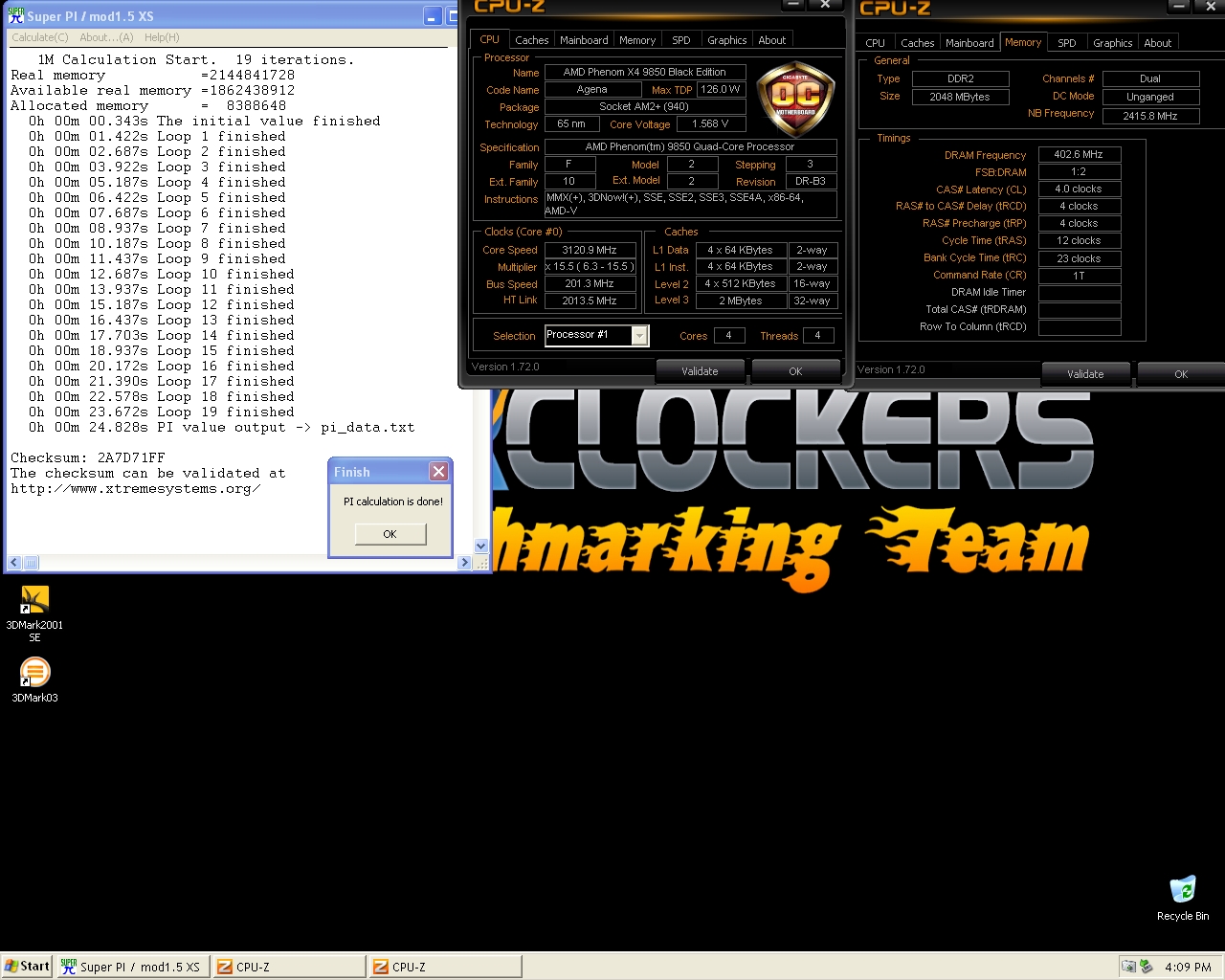The image size is (1225, 980).
Task: Click the memory Type value DDR2
Action: point(960,78)
